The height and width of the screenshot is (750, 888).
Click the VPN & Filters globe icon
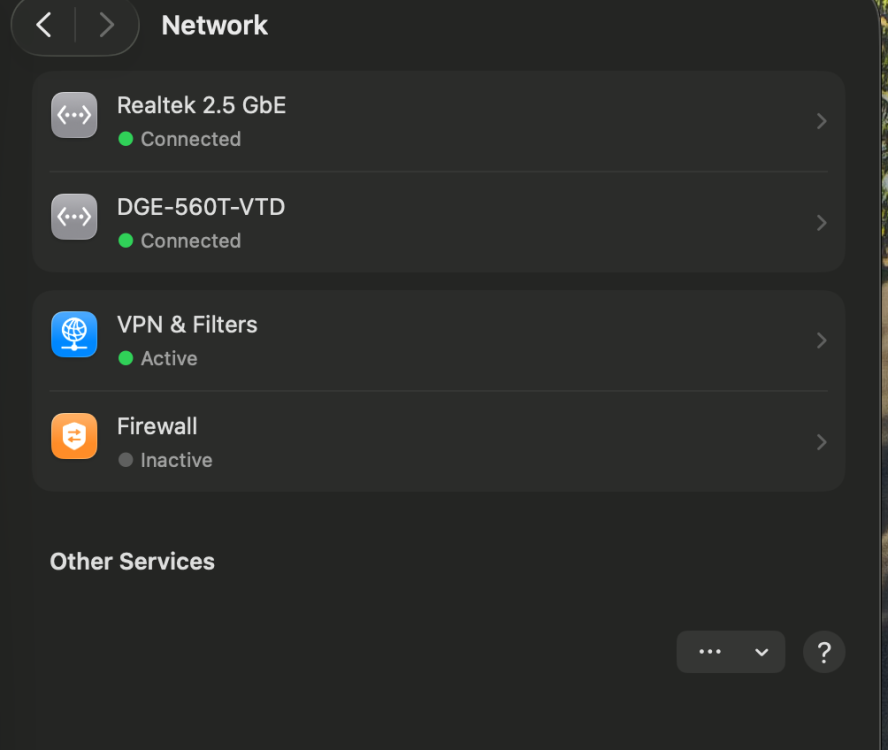tap(74, 334)
